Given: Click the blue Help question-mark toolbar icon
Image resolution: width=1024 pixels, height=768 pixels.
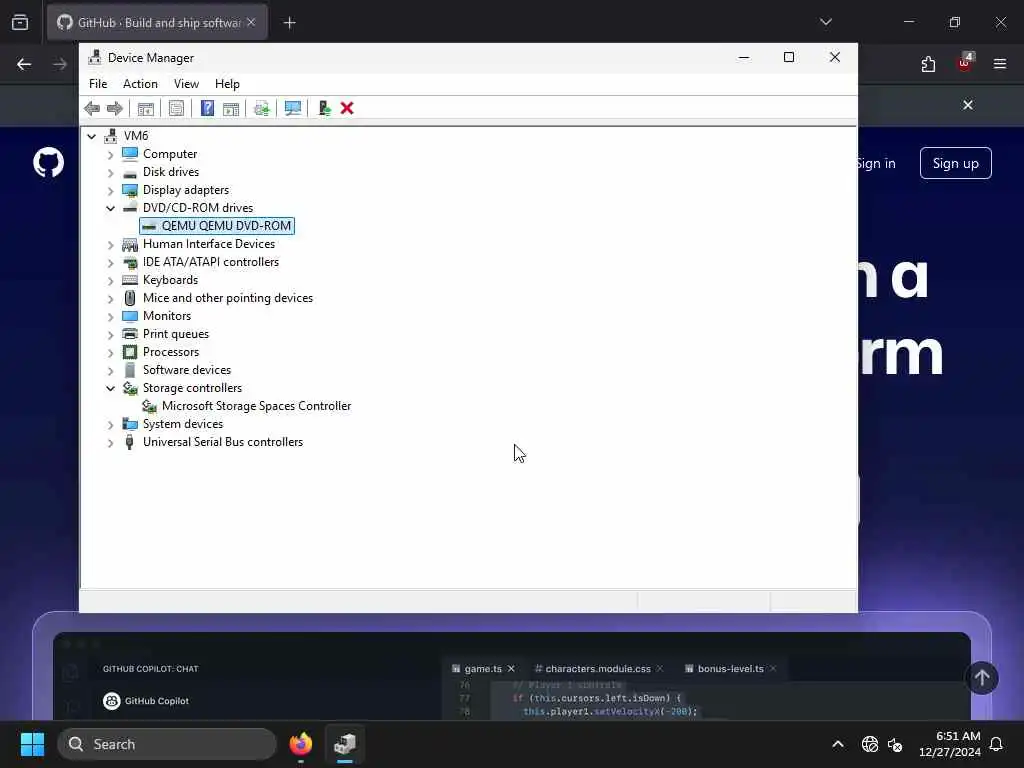Looking at the screenshot, I should click(x=207, y=108).
